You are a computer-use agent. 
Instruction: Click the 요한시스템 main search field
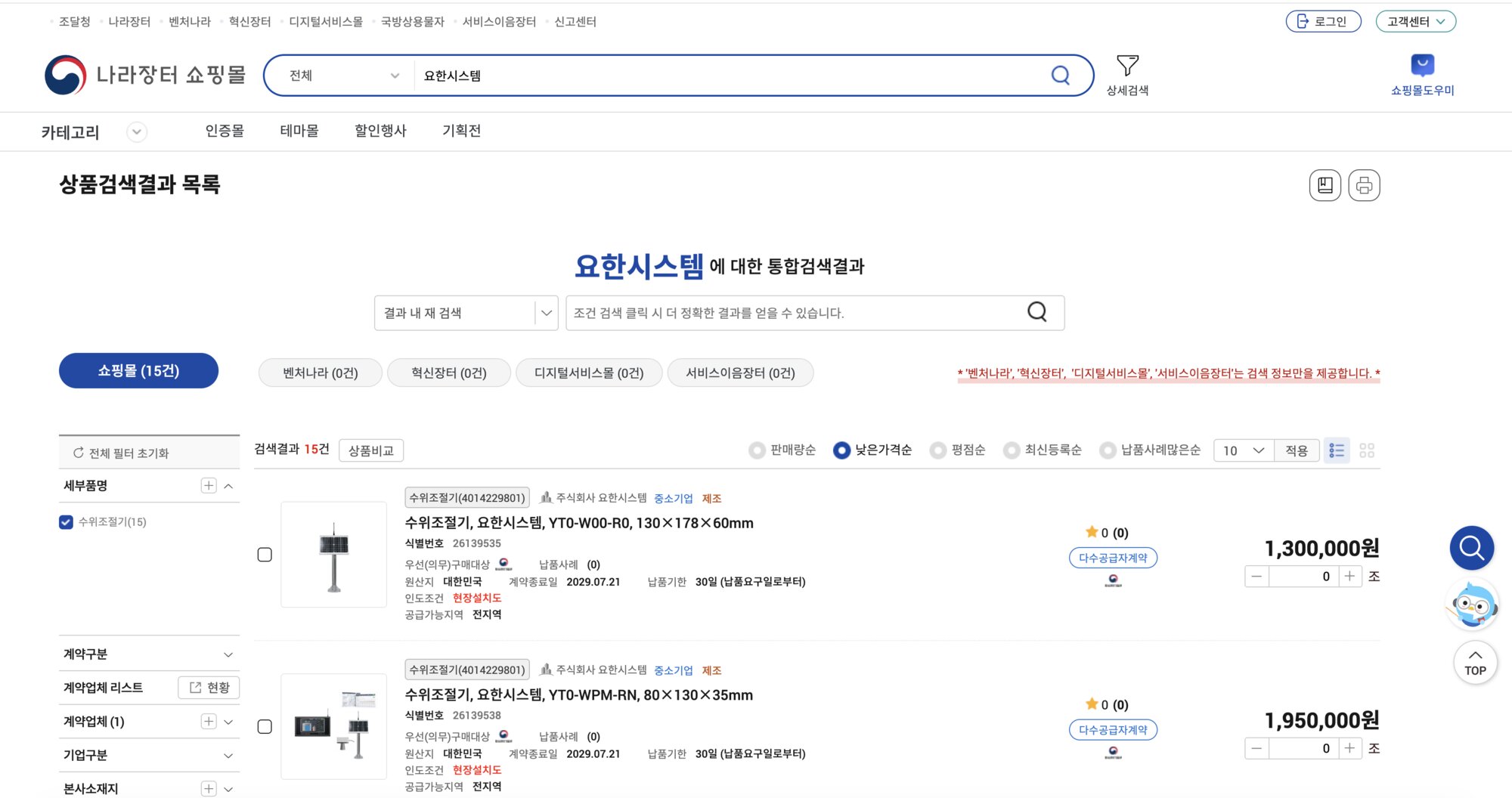coord(730,75)
